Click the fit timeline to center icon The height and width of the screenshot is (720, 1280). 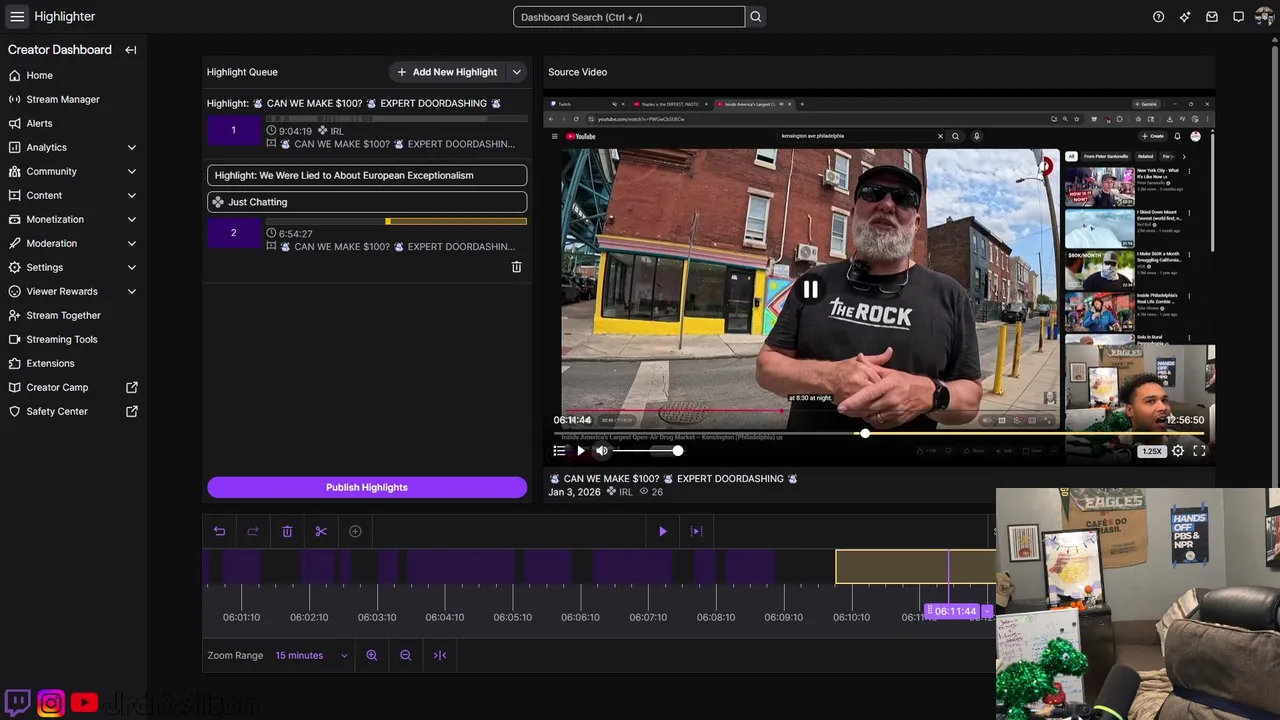pyautogui.click(x=440, y=655)
